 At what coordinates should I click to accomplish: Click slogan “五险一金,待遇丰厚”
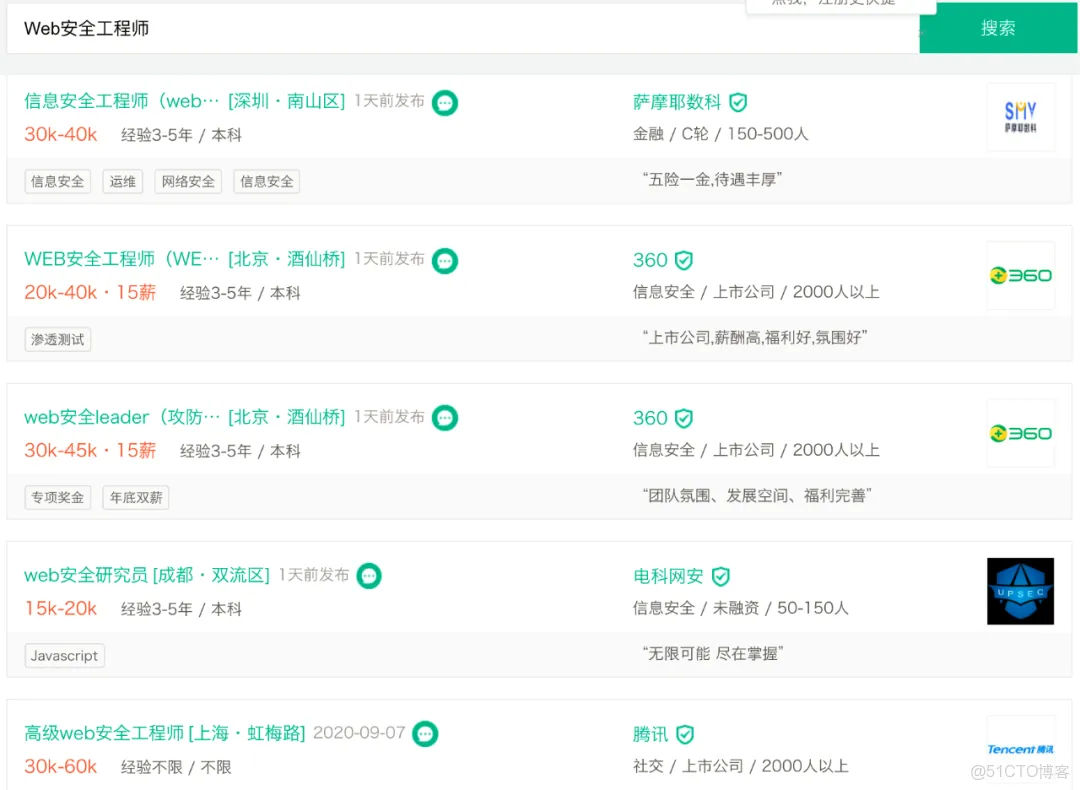point(712,180)
